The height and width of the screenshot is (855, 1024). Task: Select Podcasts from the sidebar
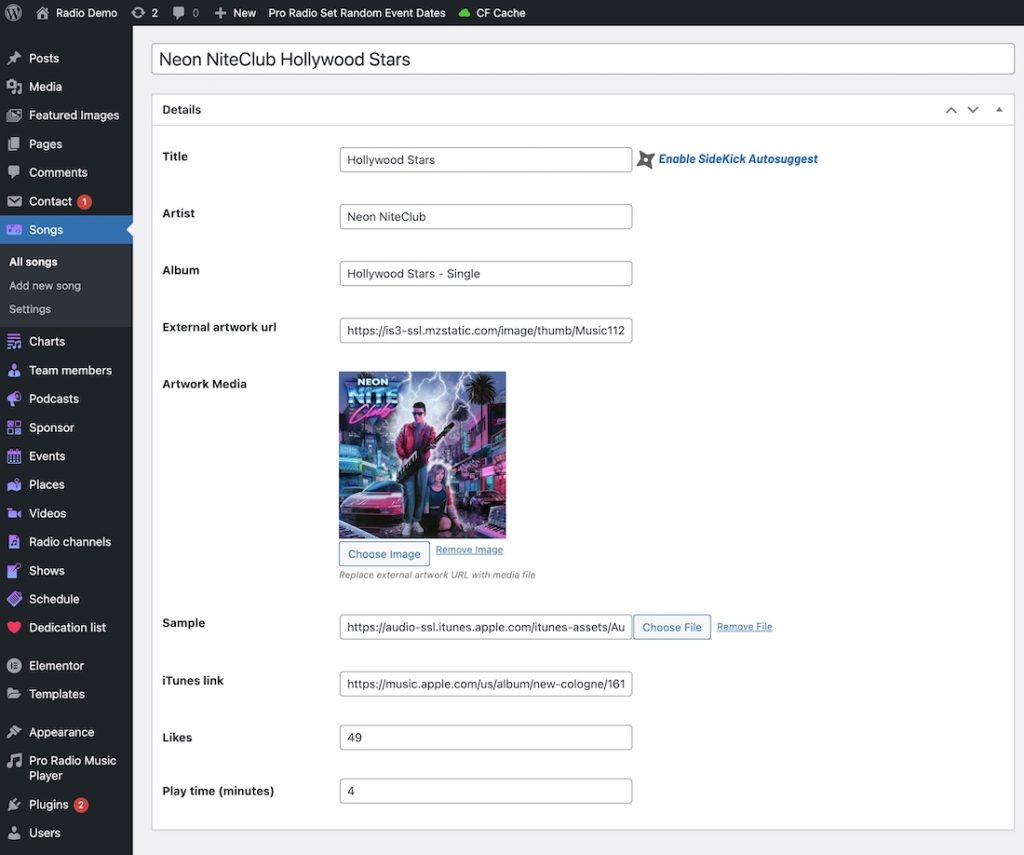[53, 398]
